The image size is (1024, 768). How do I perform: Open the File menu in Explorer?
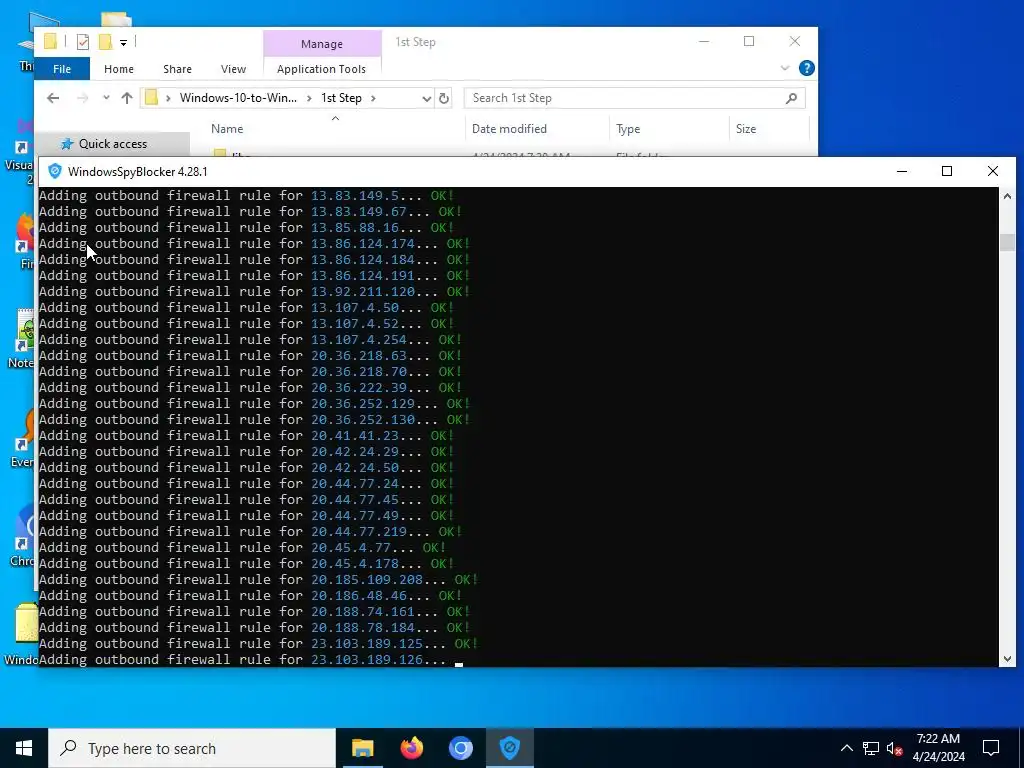point(62,69)
